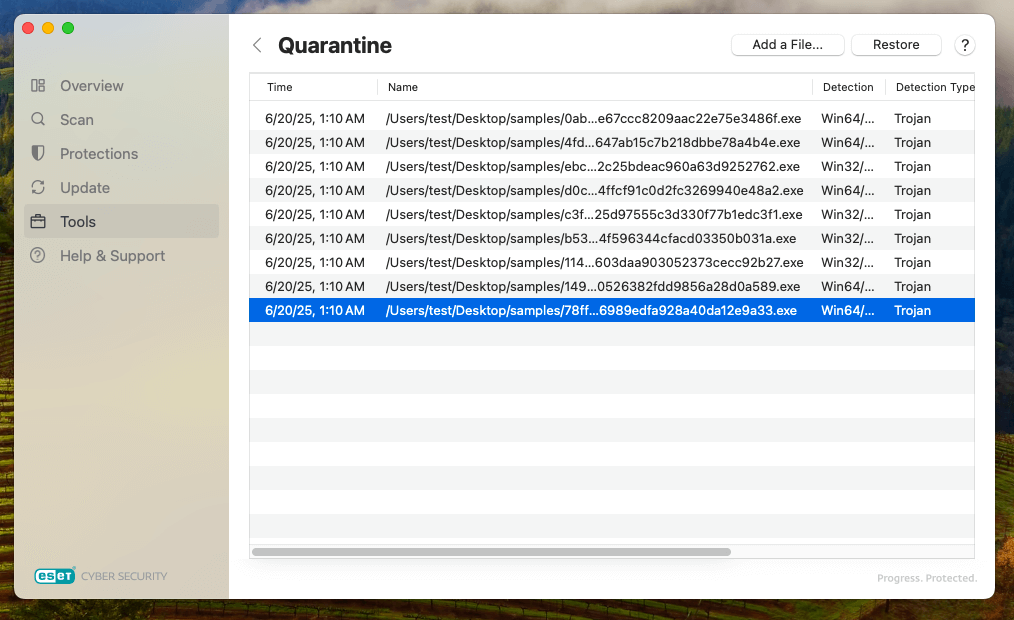This screenshot has width=1014, height=620.
Task: Click the Tools briefcase icon
Action: 38,221
